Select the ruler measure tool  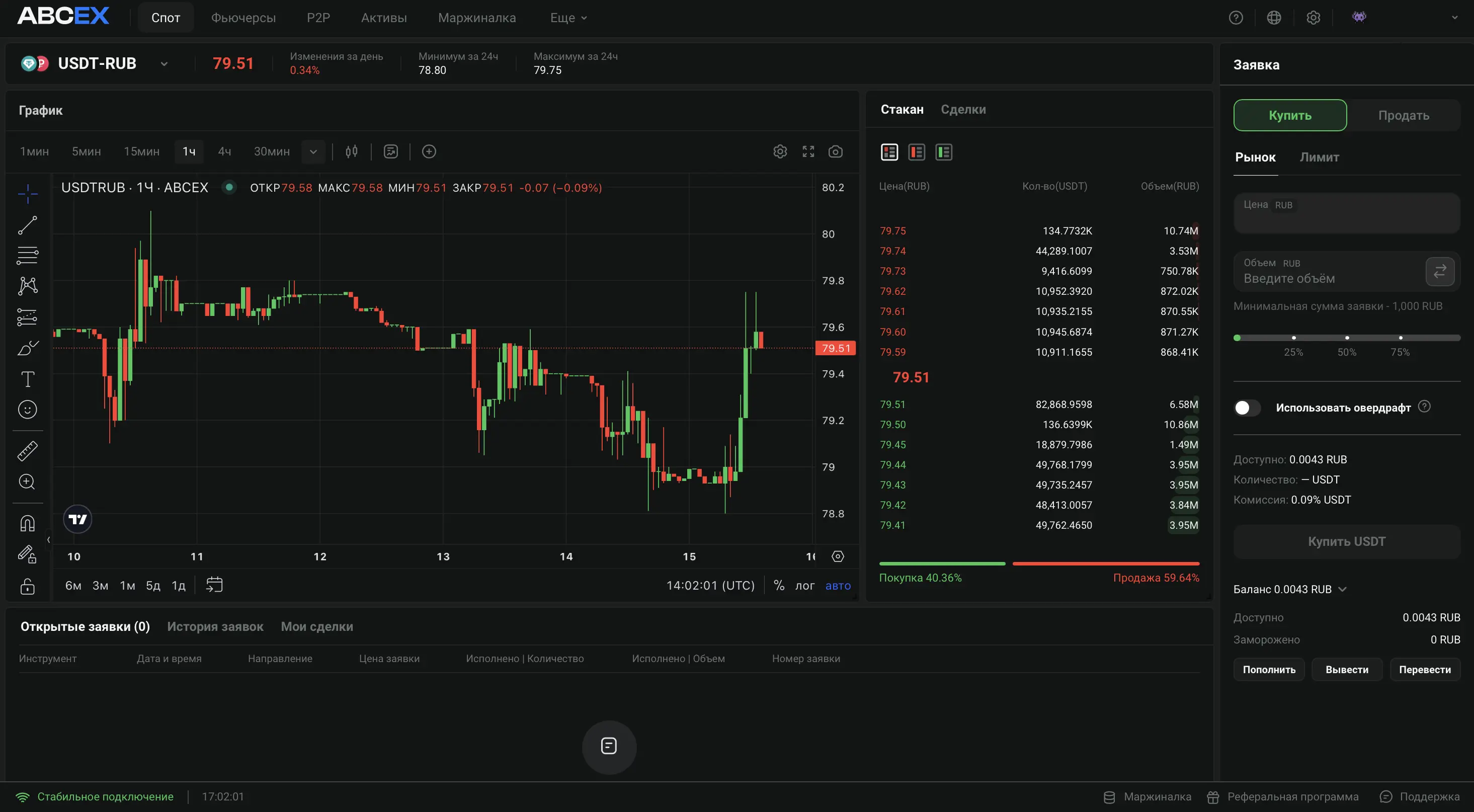(28, 451)
